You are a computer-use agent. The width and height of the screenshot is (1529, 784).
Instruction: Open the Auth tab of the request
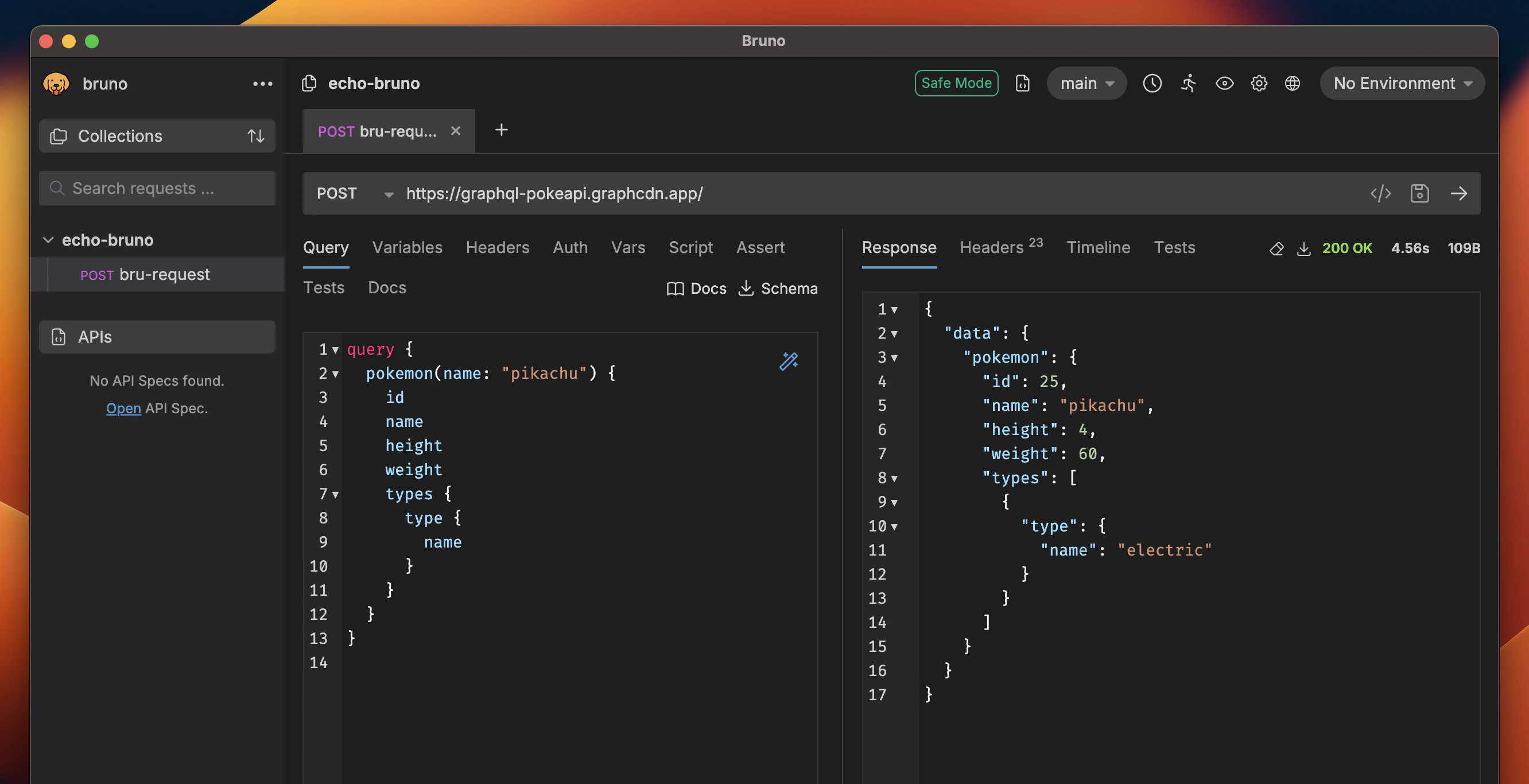coord(570,247)
